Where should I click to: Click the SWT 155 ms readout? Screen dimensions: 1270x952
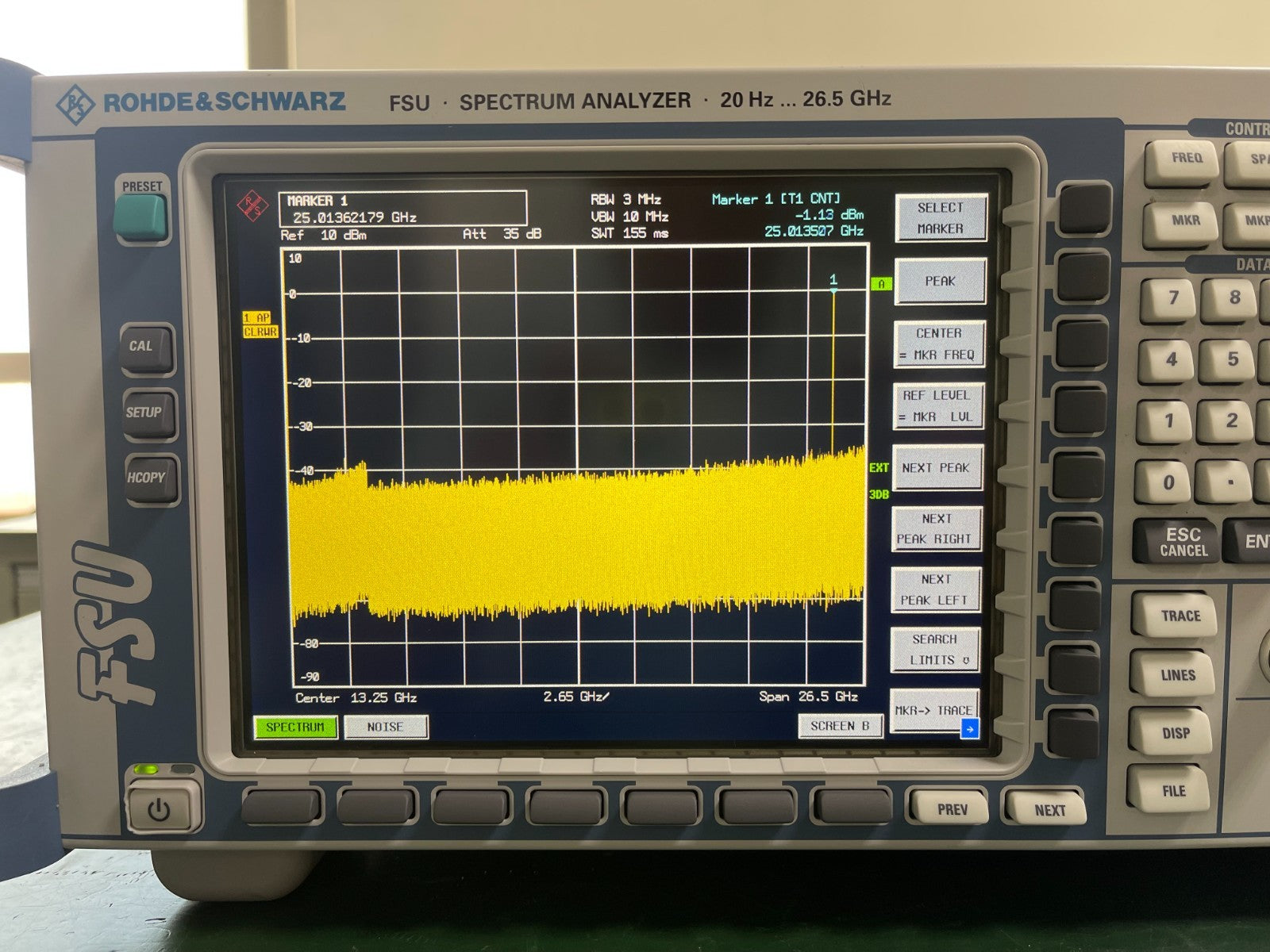pos(629,233)
